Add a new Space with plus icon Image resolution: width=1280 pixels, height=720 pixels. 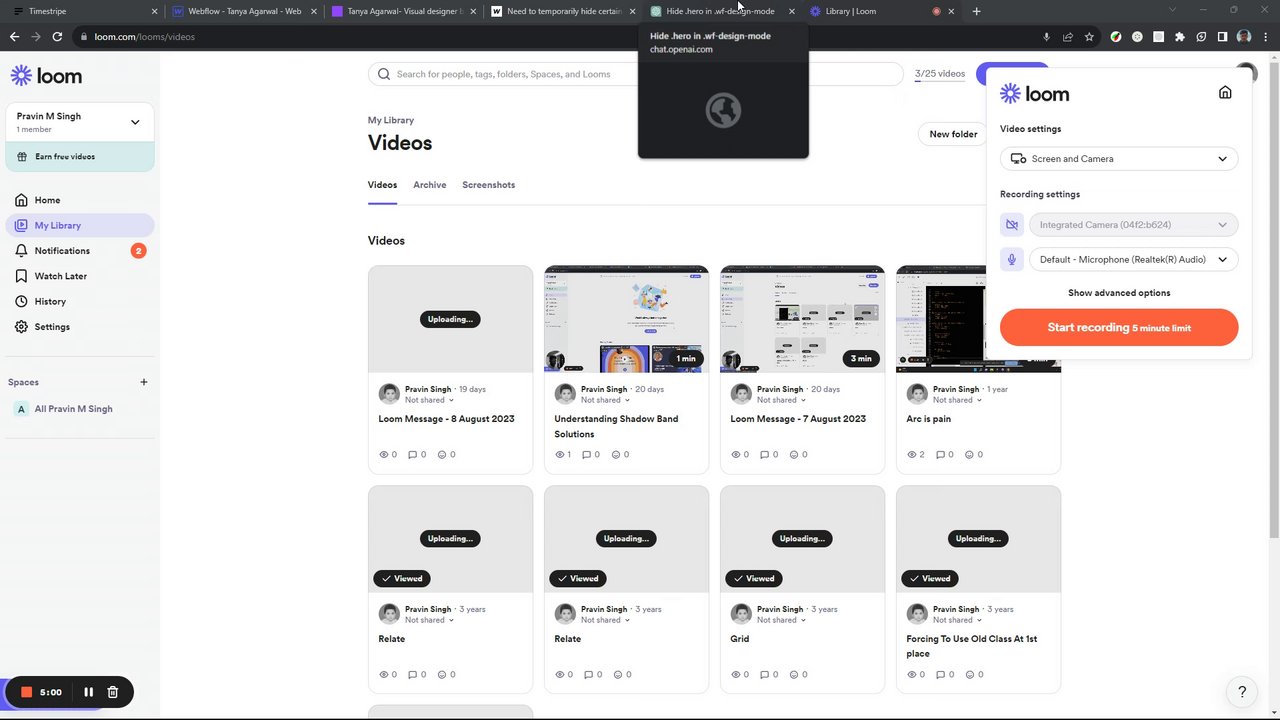pos(144,382)
